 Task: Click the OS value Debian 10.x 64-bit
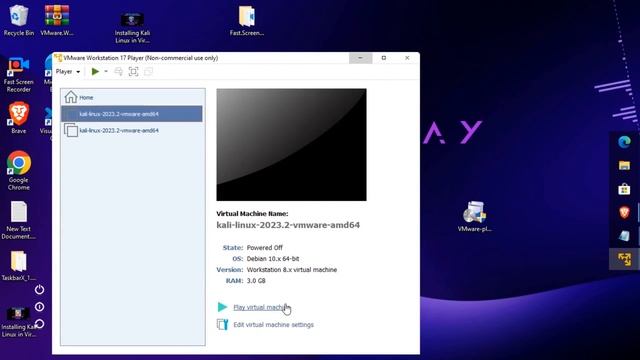tap(273, 259)
